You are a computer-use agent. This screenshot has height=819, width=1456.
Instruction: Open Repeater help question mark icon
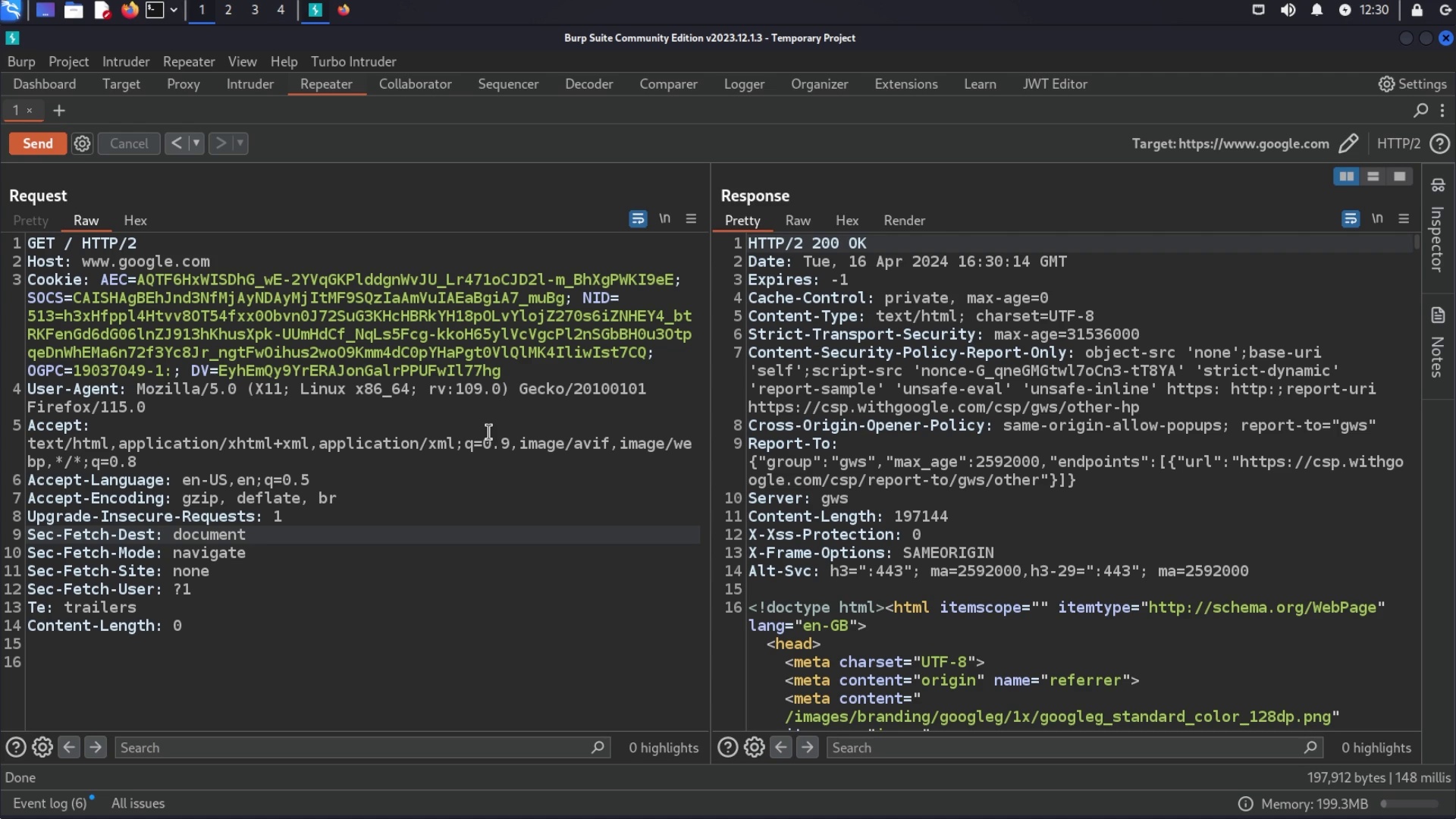pyautogui.click(x=1439, y=143)
